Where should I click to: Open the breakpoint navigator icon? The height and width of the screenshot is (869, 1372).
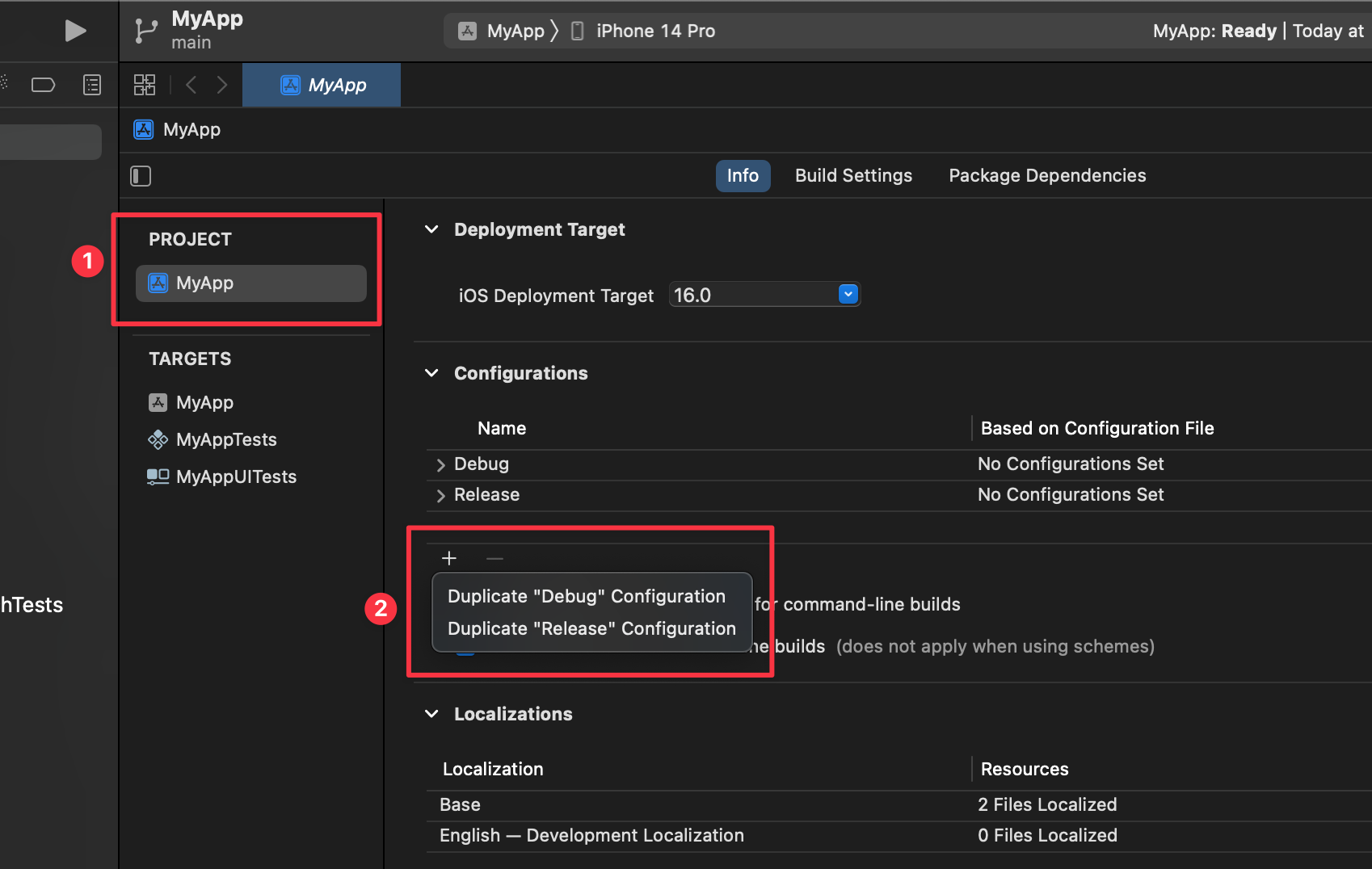(43, 85)
